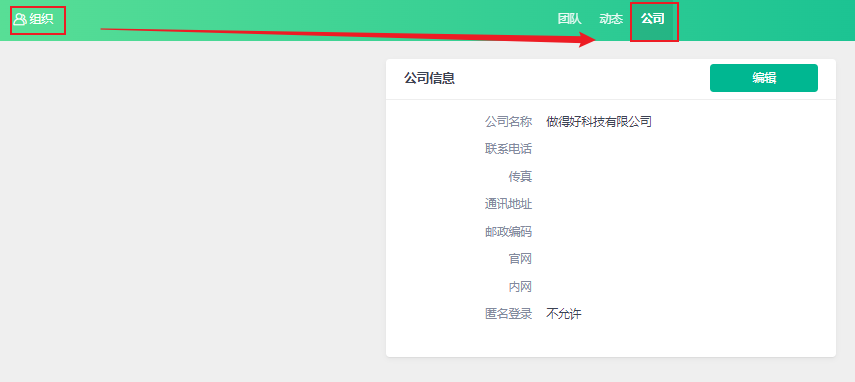Select the 公司 tab
Screen dimensions: 855x382
(653, 19)
